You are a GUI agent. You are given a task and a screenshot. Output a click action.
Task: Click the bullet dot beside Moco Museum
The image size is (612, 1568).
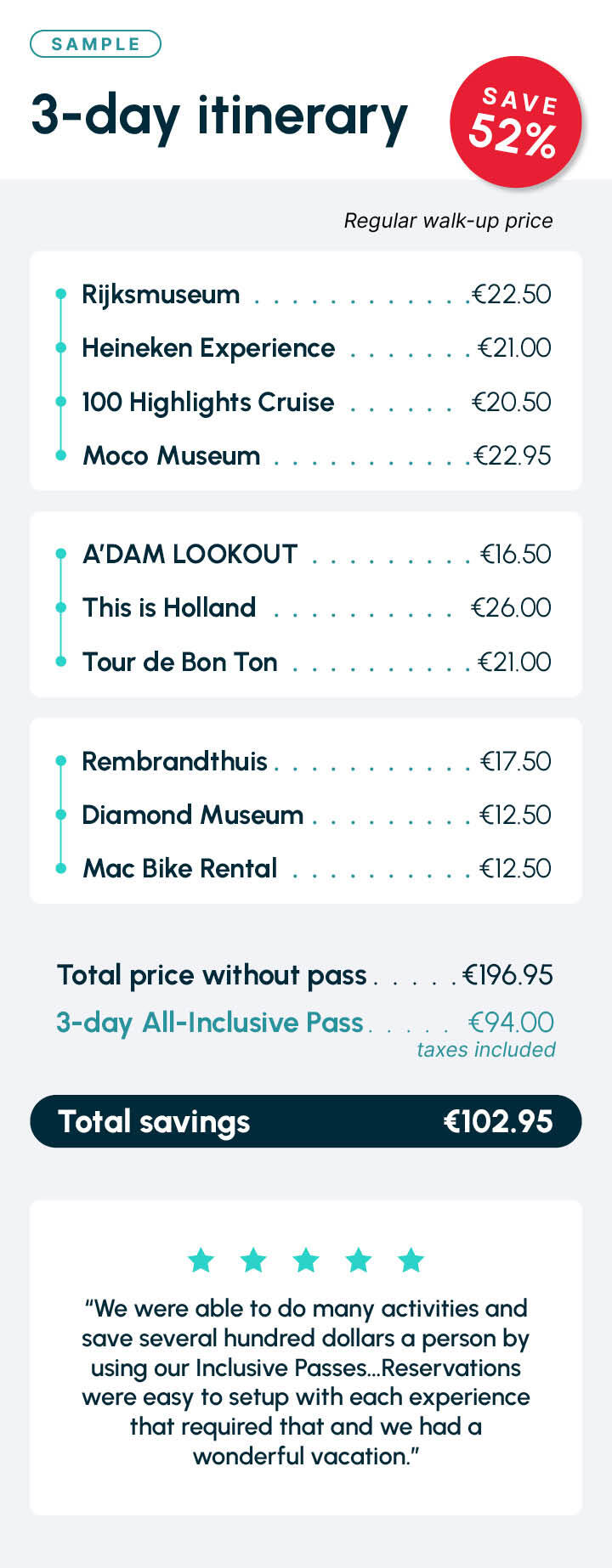point(60,455)
